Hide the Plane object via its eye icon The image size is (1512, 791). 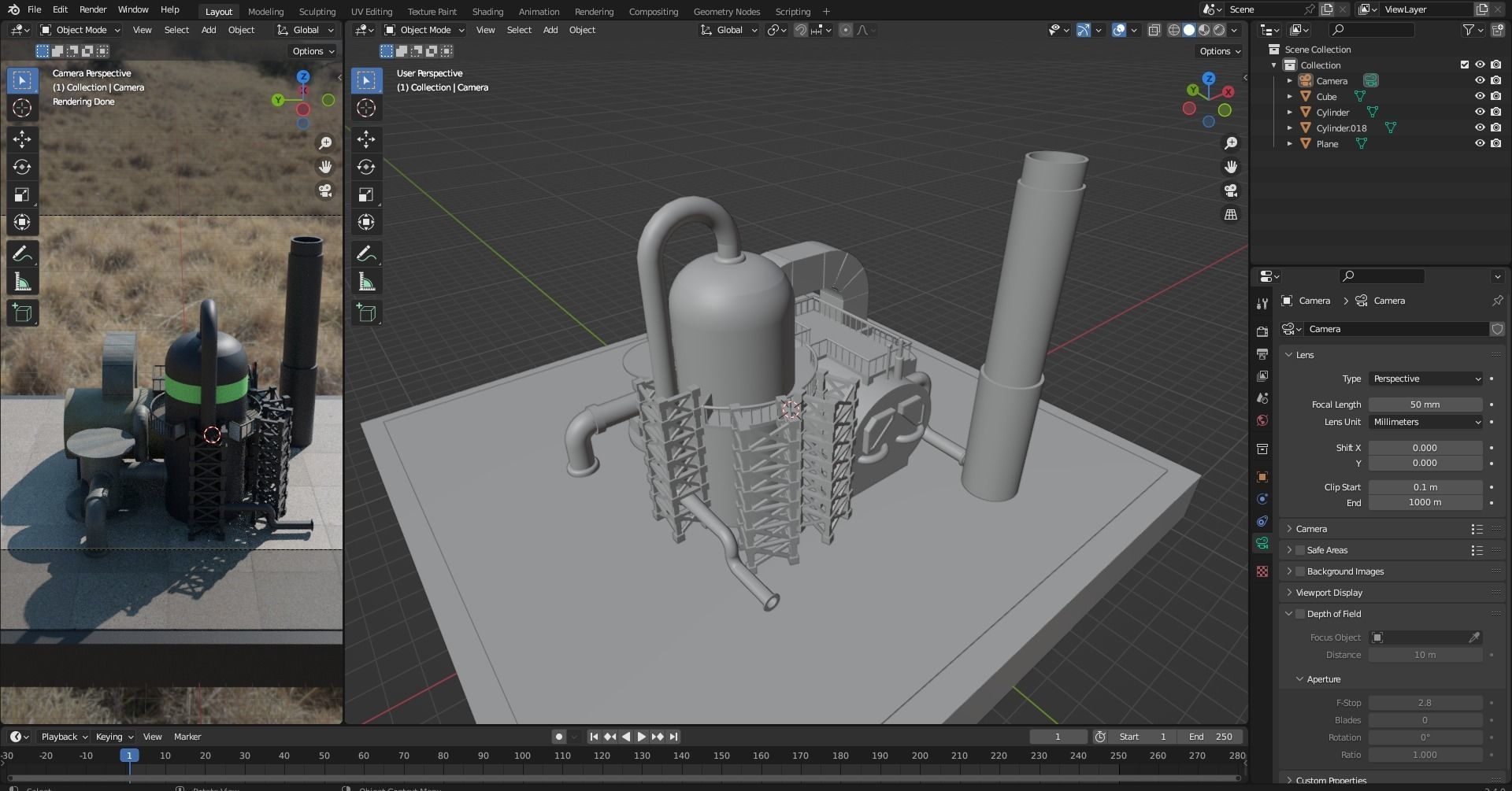pyautogui.click(x=1480, y=143)
